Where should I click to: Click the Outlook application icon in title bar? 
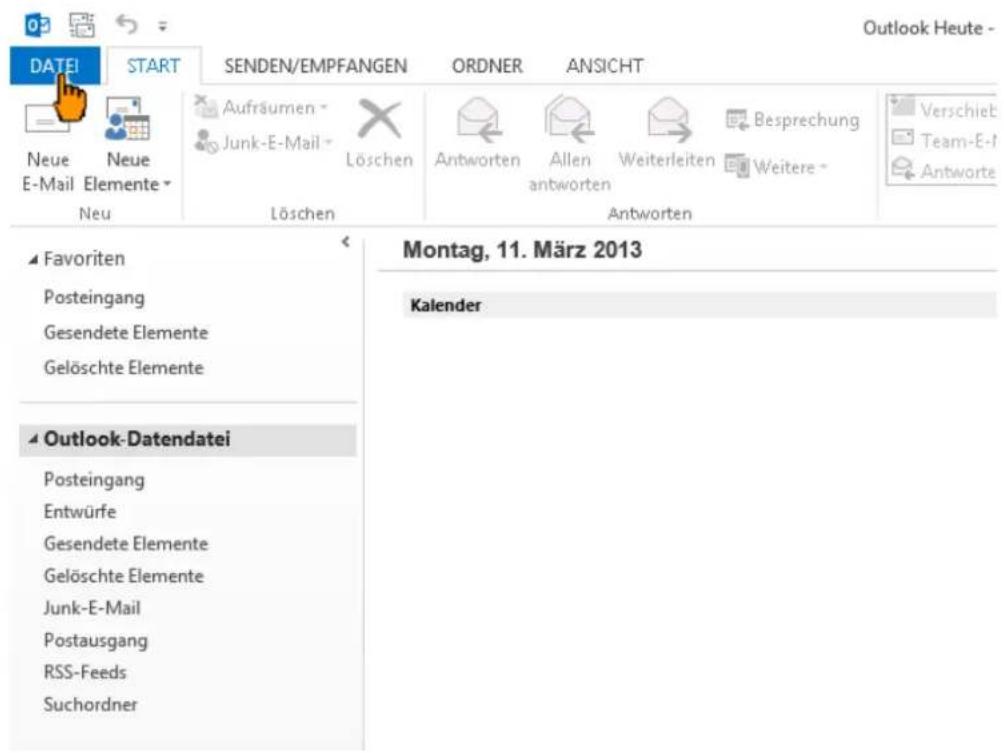coord(37,26)
